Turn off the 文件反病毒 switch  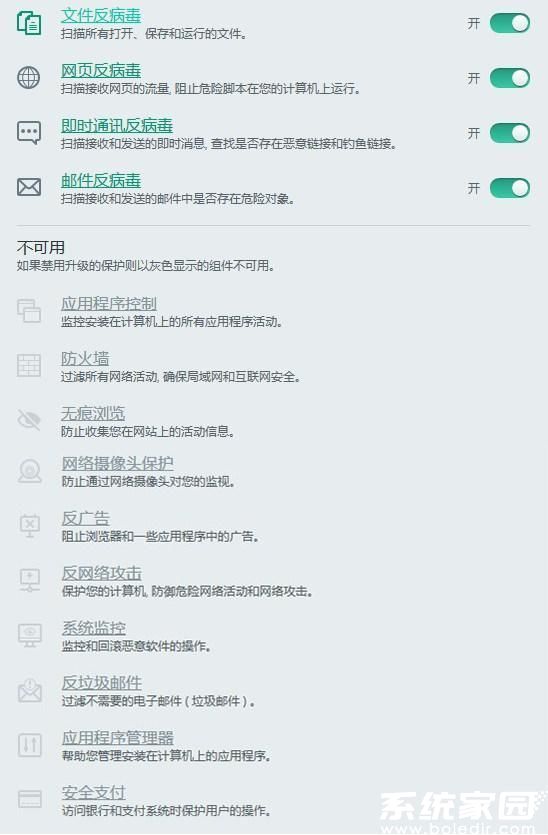coord(510,23)
